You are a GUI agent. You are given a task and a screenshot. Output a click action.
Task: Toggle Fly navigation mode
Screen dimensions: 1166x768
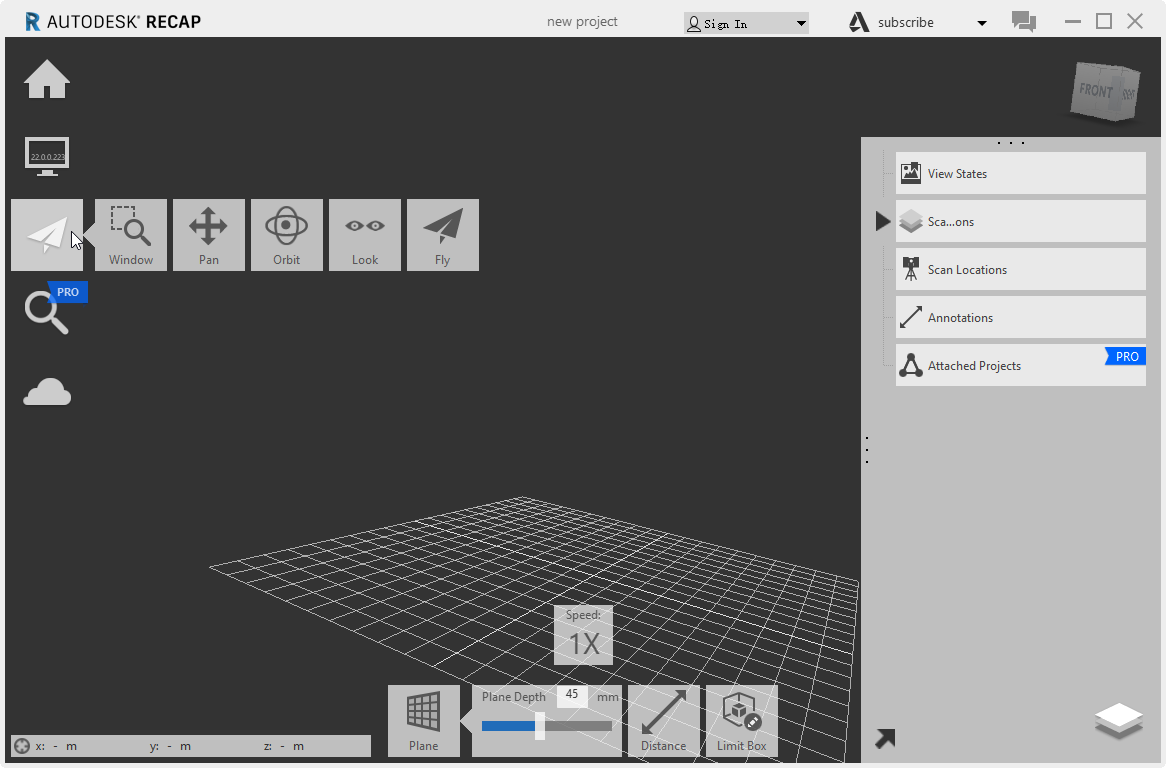[x=442, y=234]
